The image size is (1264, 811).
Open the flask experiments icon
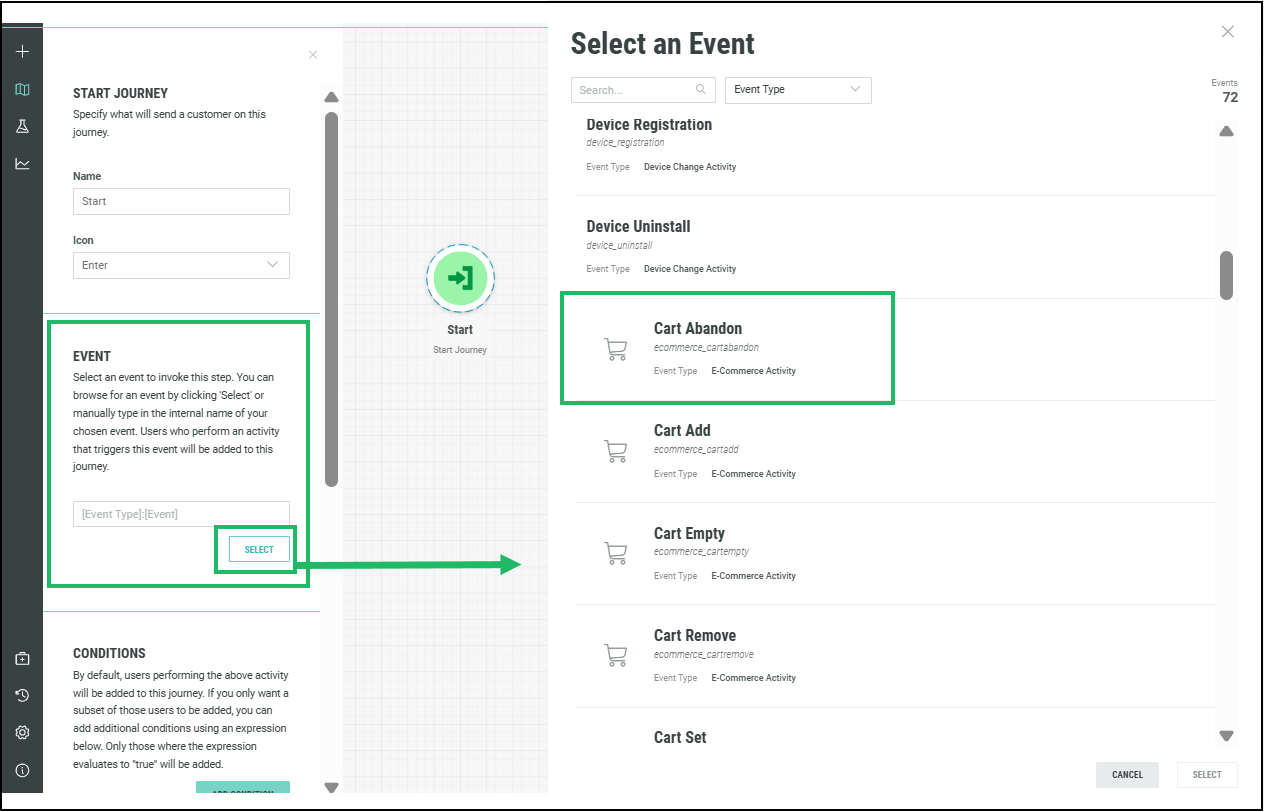click(22, 126)
